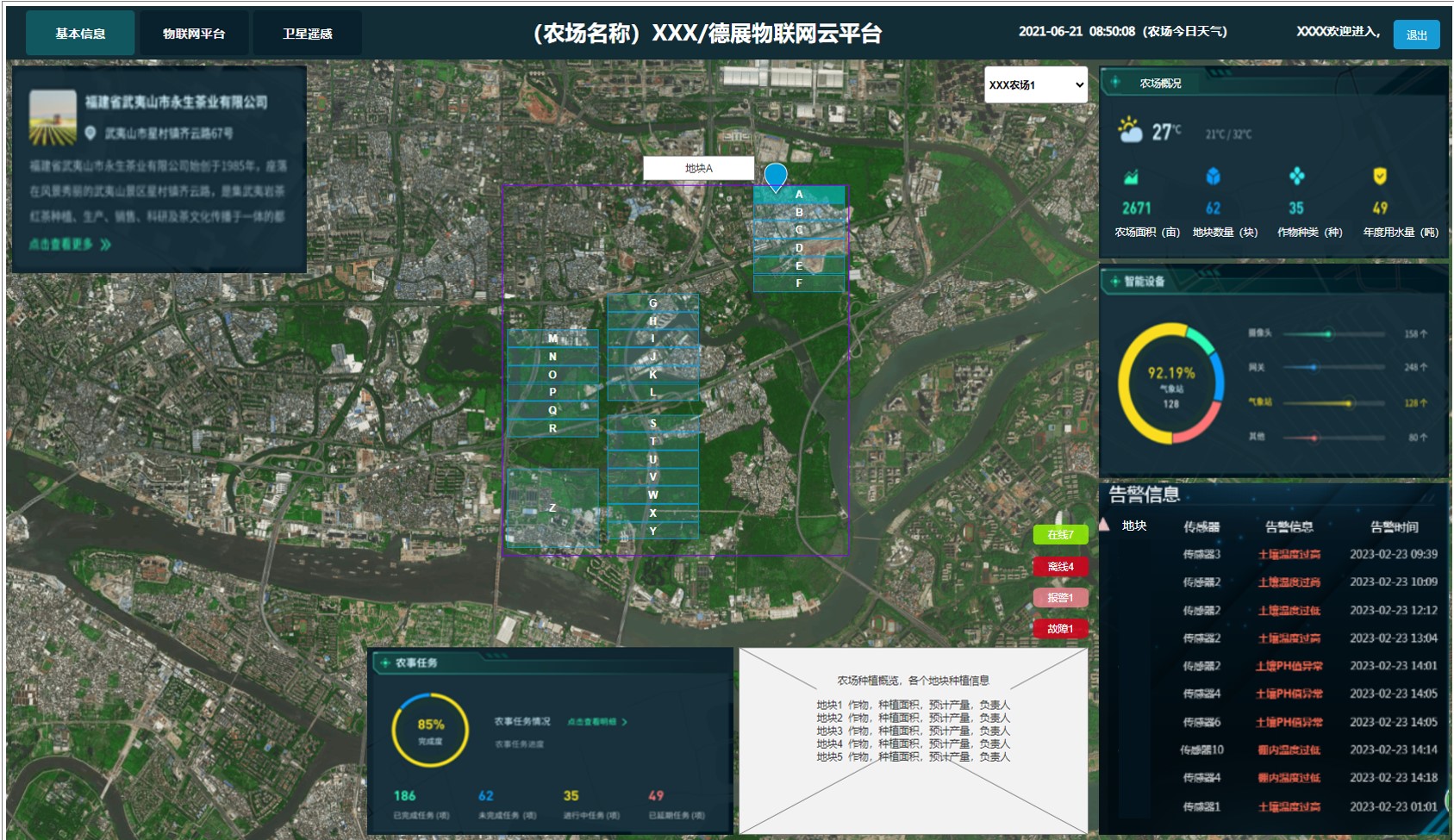Screen dimensions: 1454x840
Task: Click the 农场种植概览 placeholder panel
Action: click(913, 741)
